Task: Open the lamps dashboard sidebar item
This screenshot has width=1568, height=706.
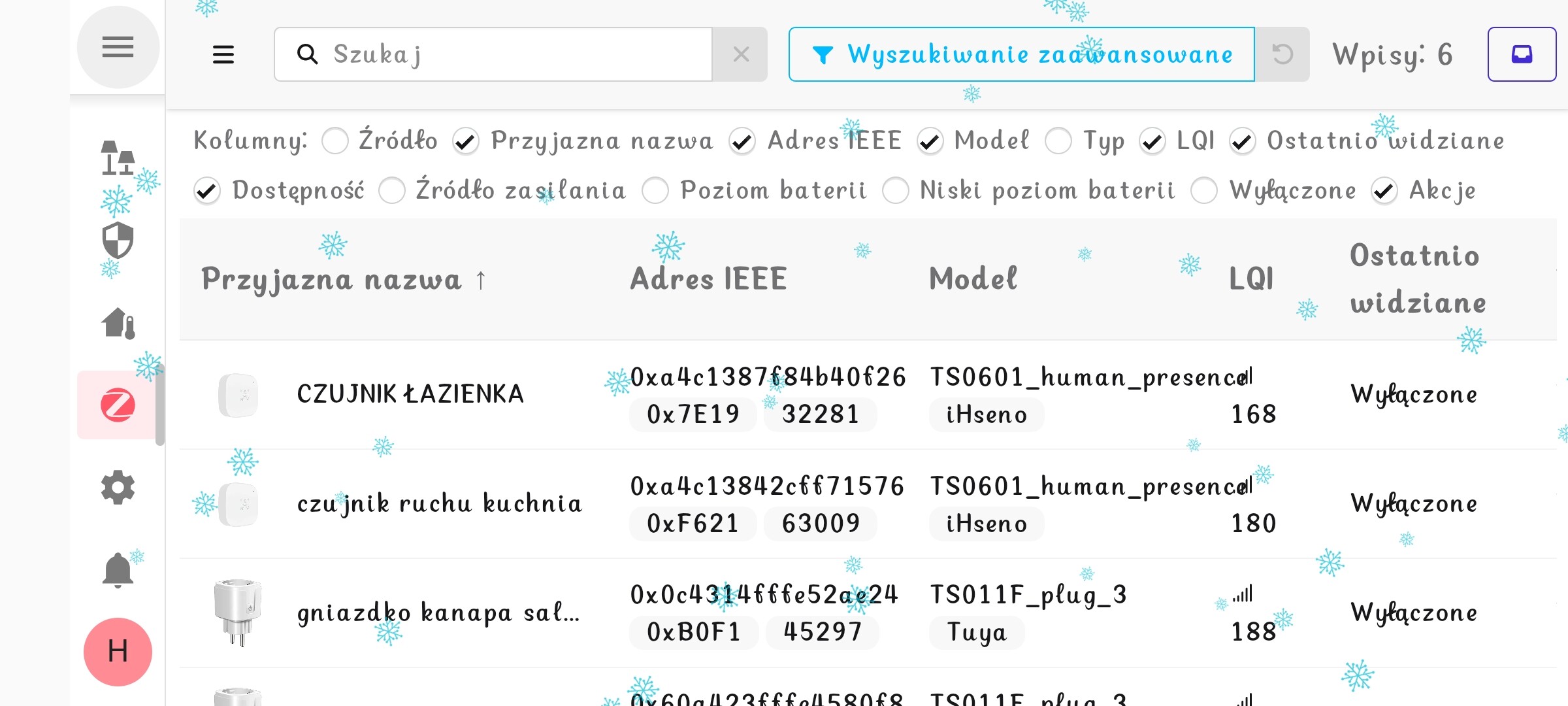Action: (x=118, y=158)
